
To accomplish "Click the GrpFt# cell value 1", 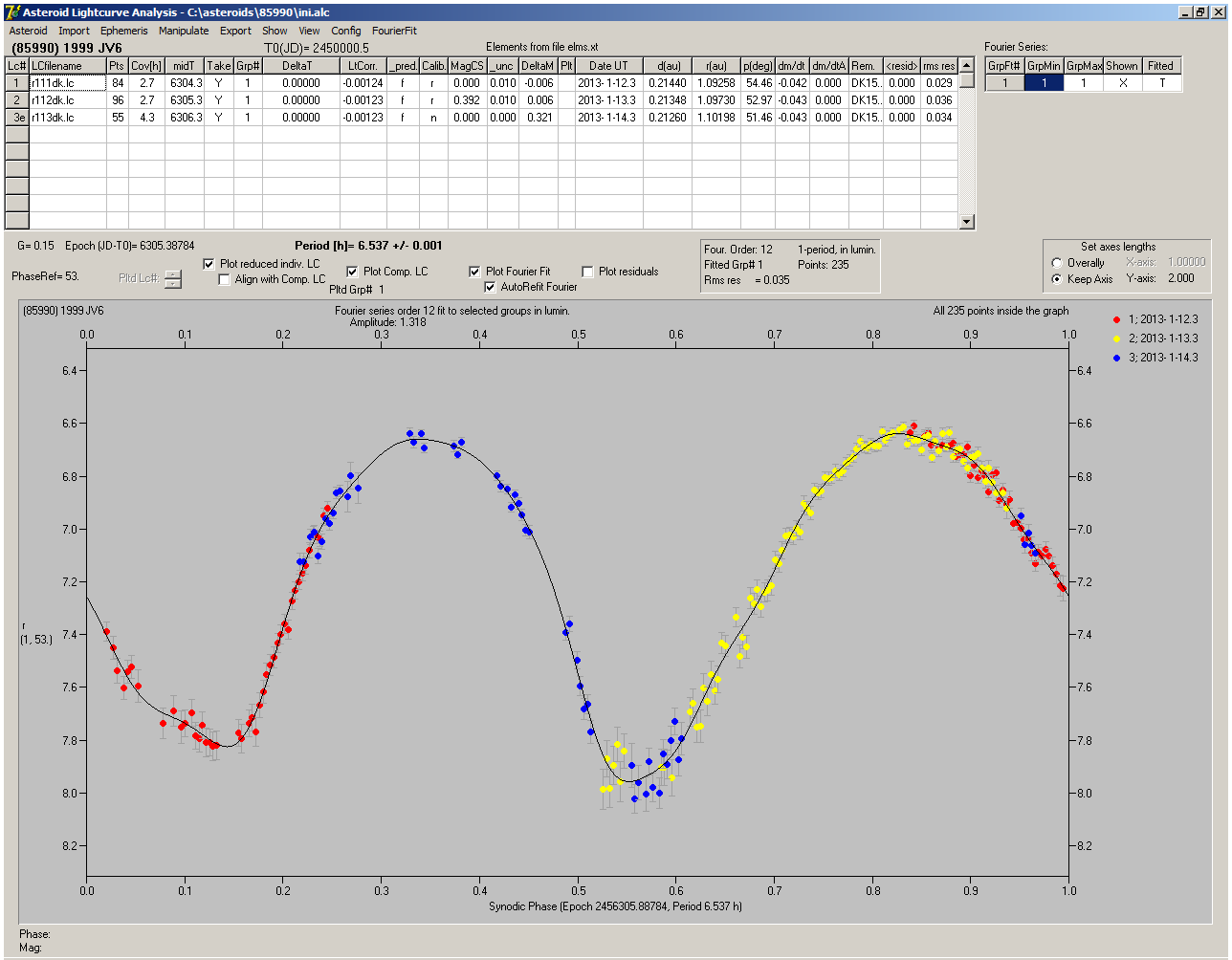I will (x=1005, y=83).
